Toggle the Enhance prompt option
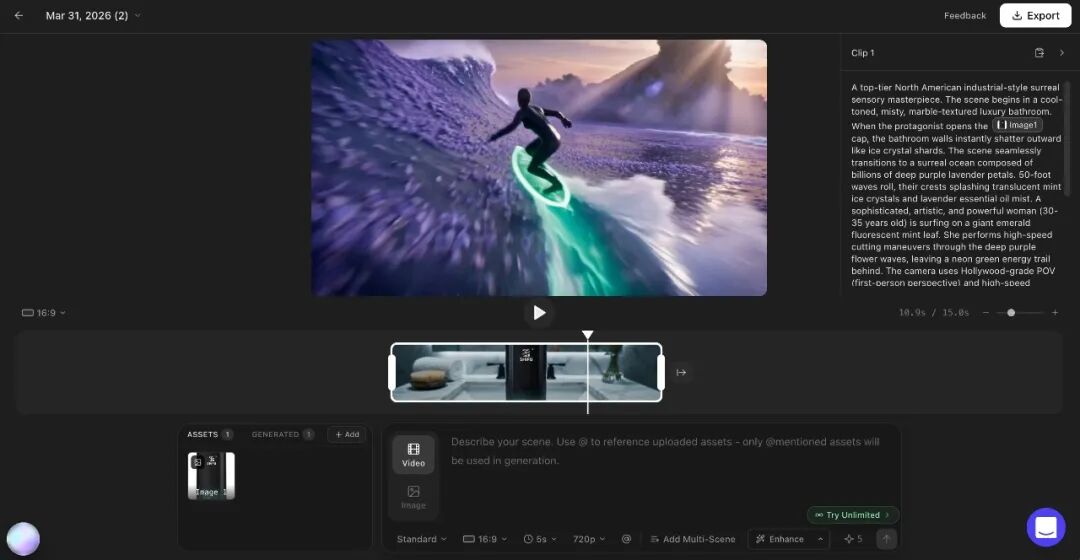This screenshot has height=560, width=1080. (780, 539)
